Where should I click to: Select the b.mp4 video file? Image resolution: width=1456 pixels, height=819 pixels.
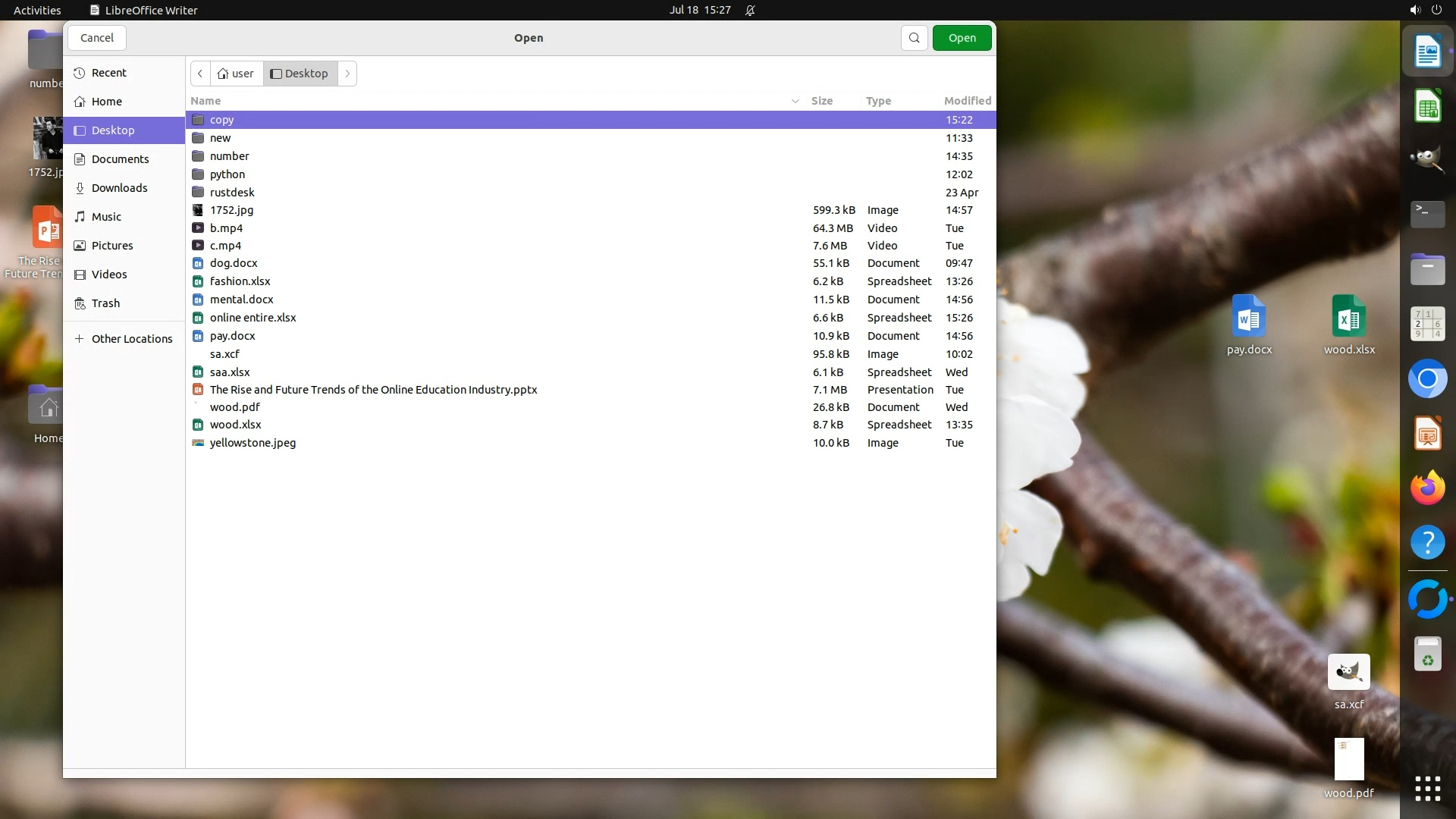tap(226, 228)
